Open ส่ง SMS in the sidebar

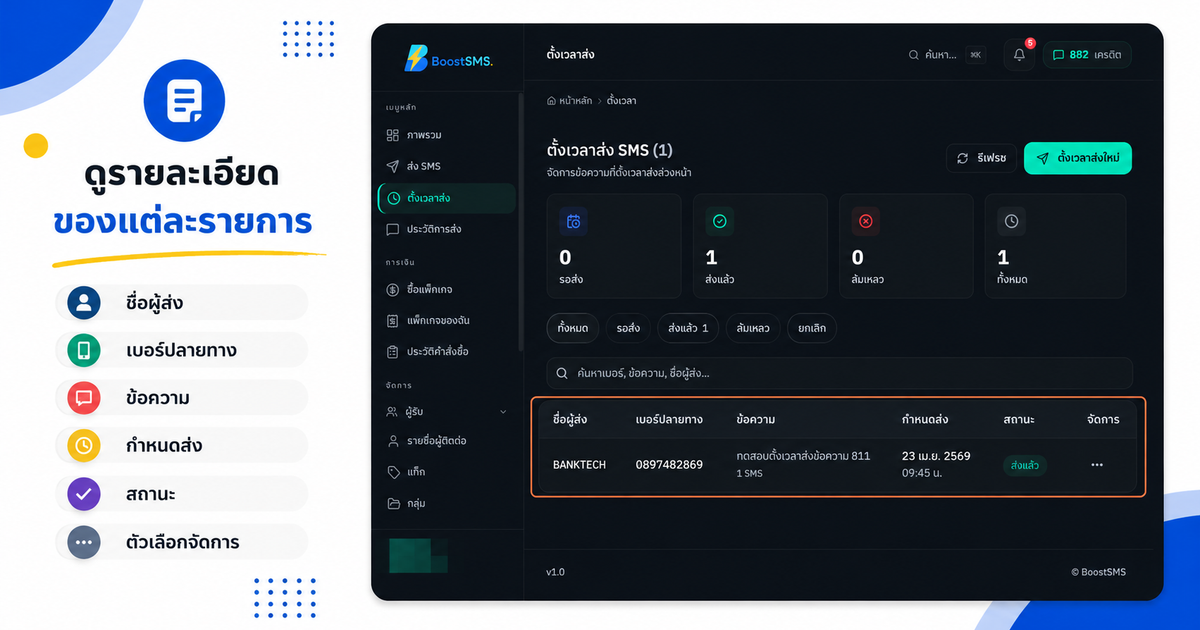pyautogui.click(x=446, y=166)
